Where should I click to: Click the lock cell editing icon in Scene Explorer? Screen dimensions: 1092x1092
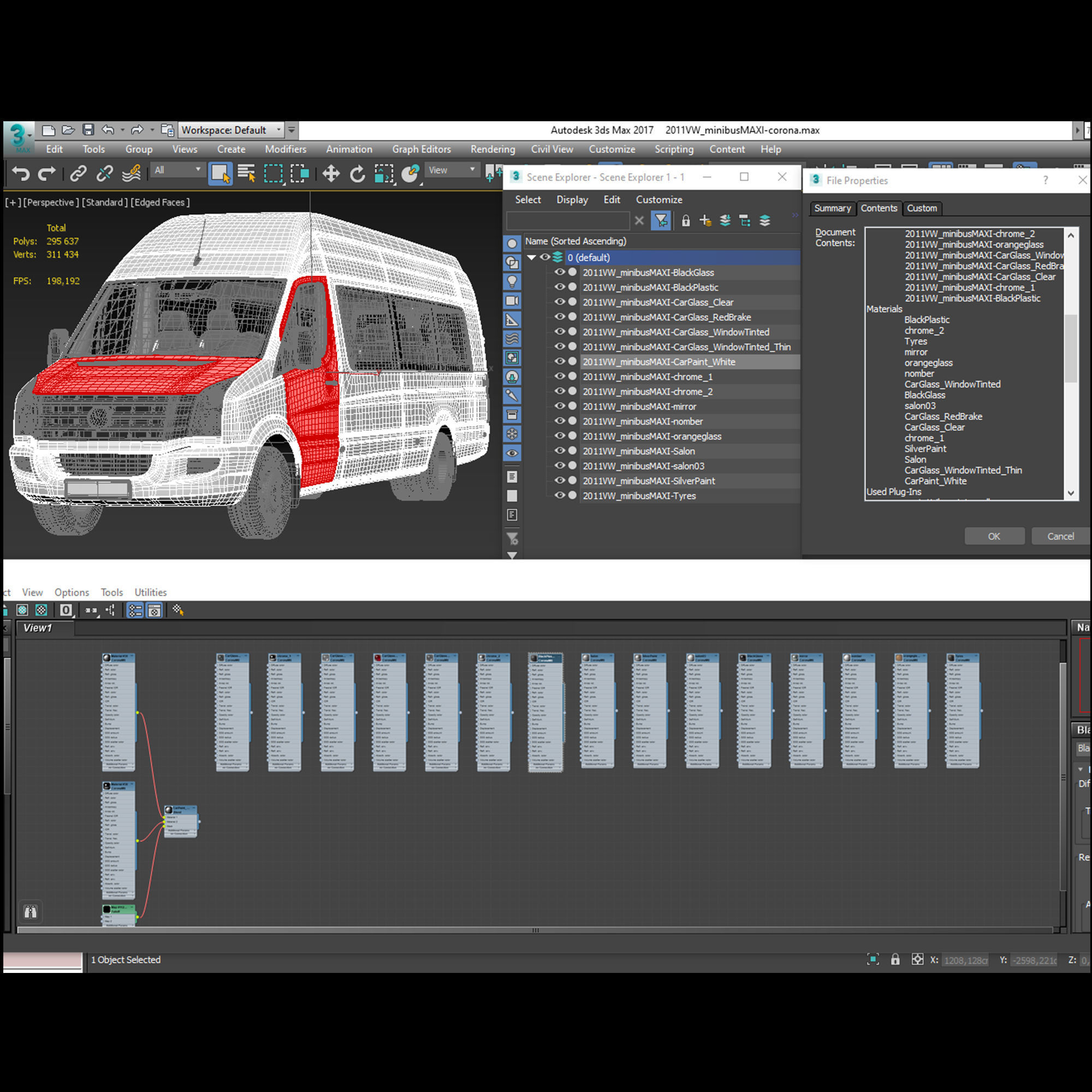tap(686, 221)
